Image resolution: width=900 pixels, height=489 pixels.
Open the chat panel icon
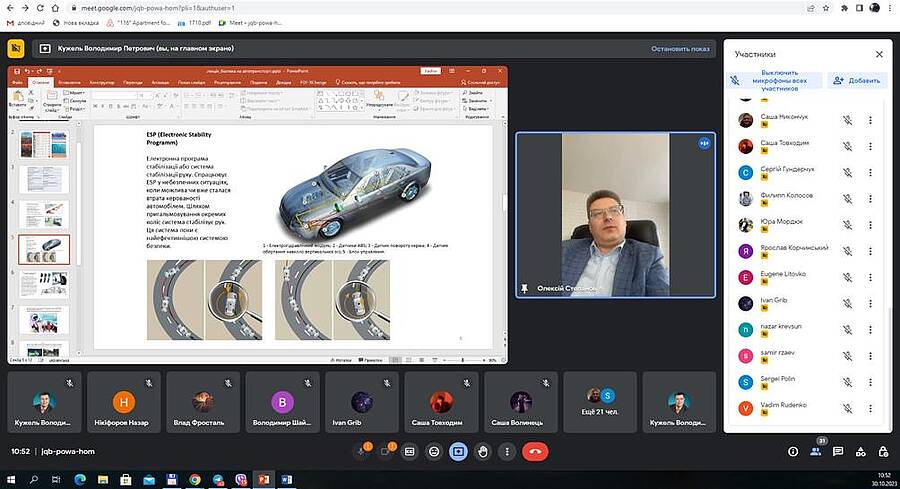(x=838, y=451)
